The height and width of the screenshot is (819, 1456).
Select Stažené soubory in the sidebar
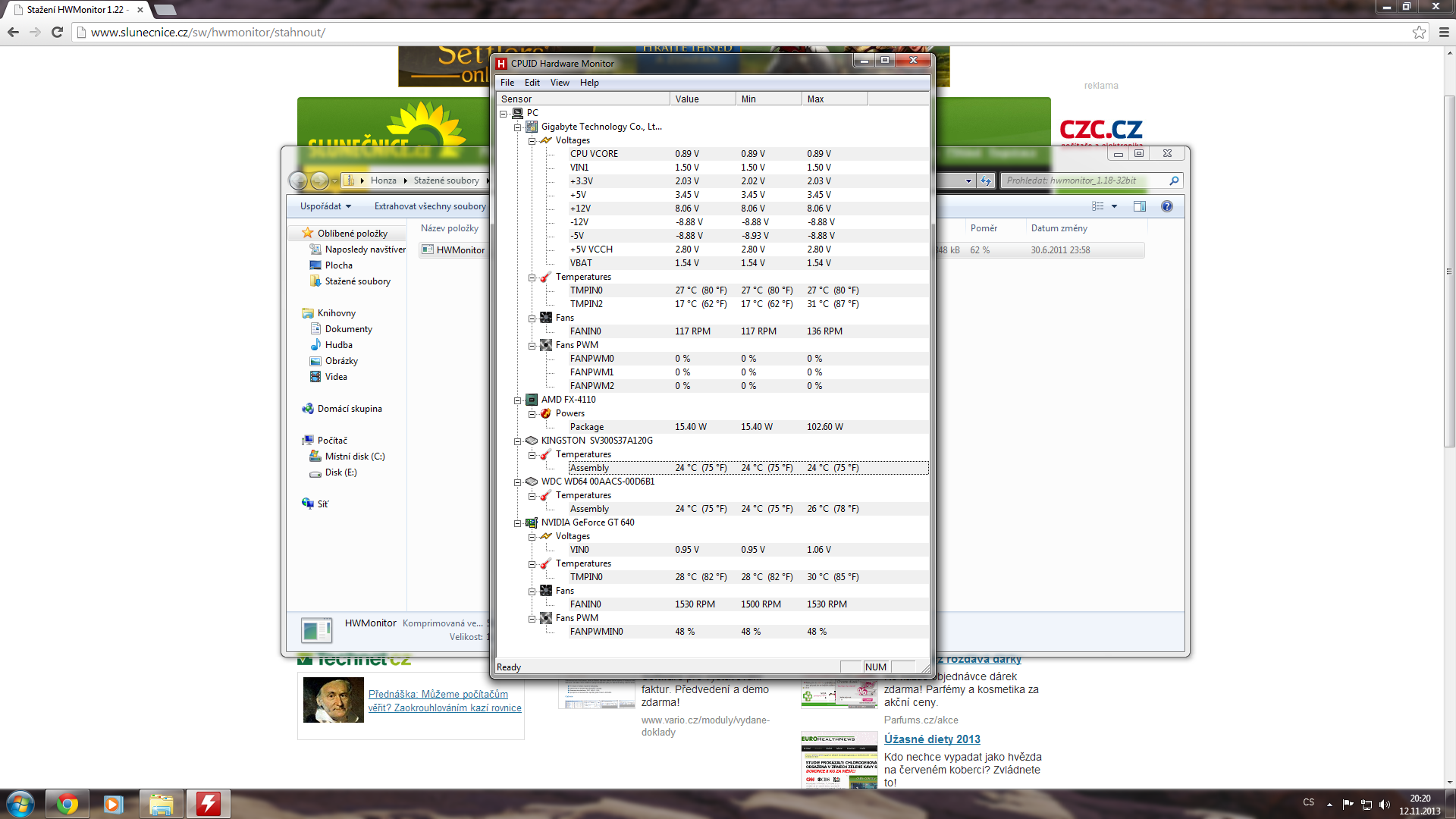(x=357, y=281)
